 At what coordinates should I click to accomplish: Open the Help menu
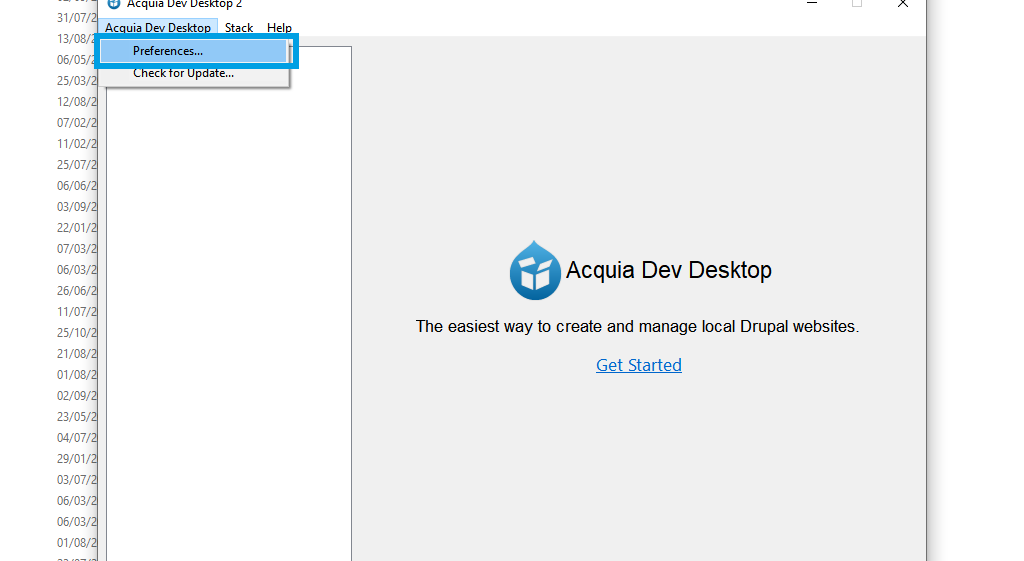pos(279,28)
